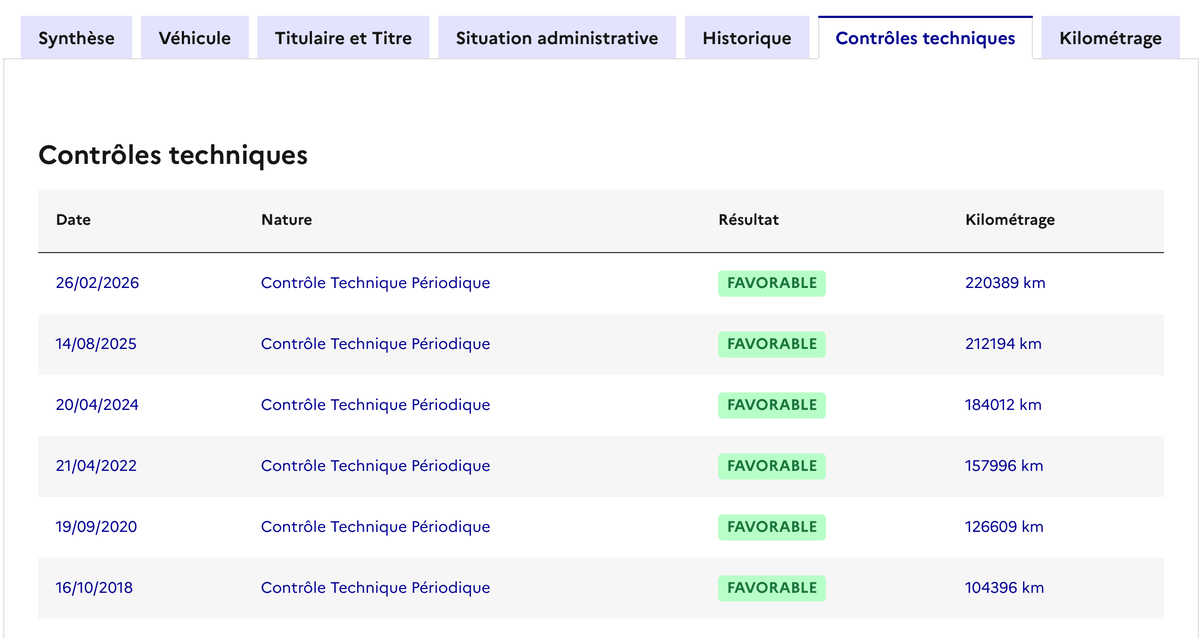Open the Historique tab
1200x638 pixels.
coord(747,38)
